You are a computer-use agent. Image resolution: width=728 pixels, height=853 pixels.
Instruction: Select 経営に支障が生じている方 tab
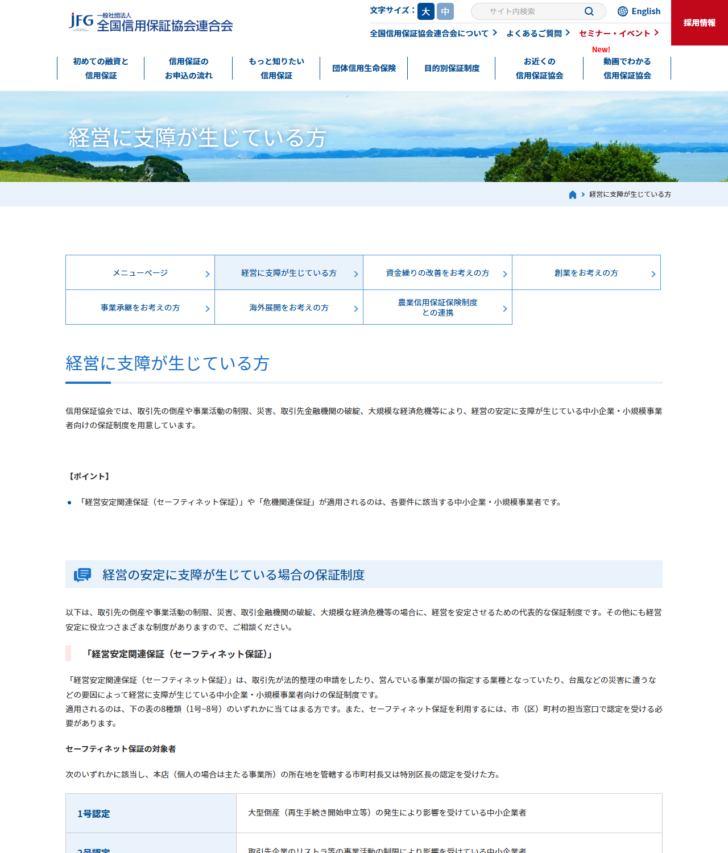289,273
